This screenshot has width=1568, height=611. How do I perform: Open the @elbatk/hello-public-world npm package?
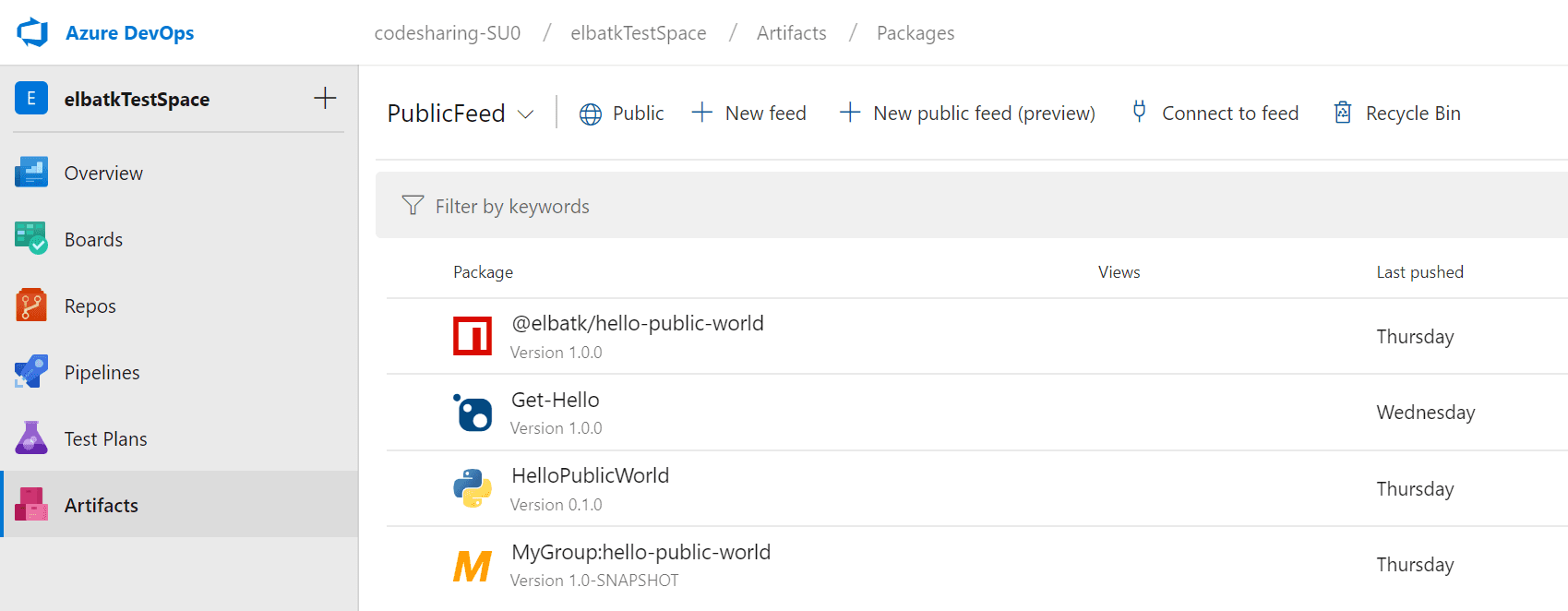[637, 324]
